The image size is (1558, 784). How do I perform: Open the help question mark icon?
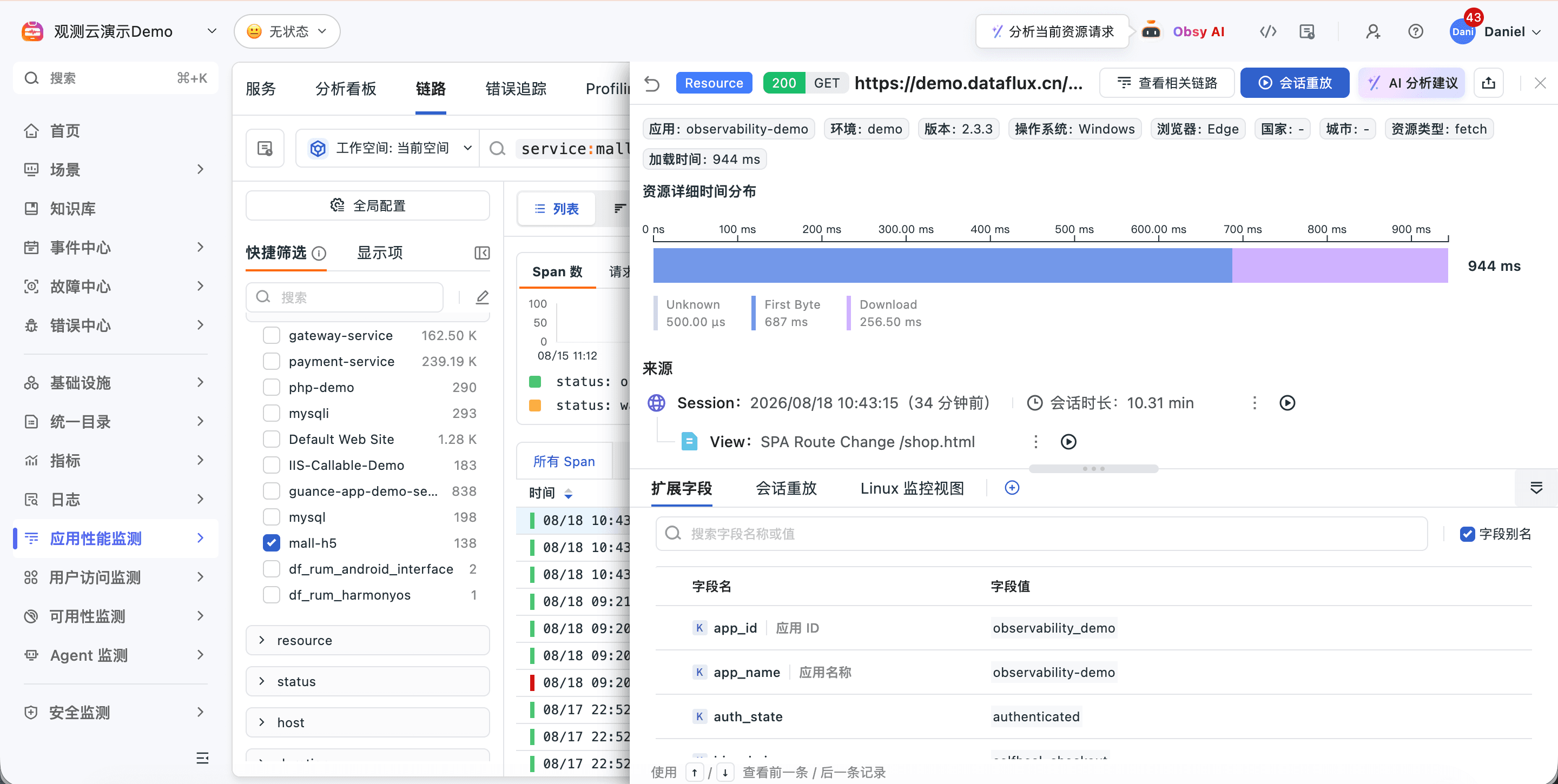(1415, 31)
